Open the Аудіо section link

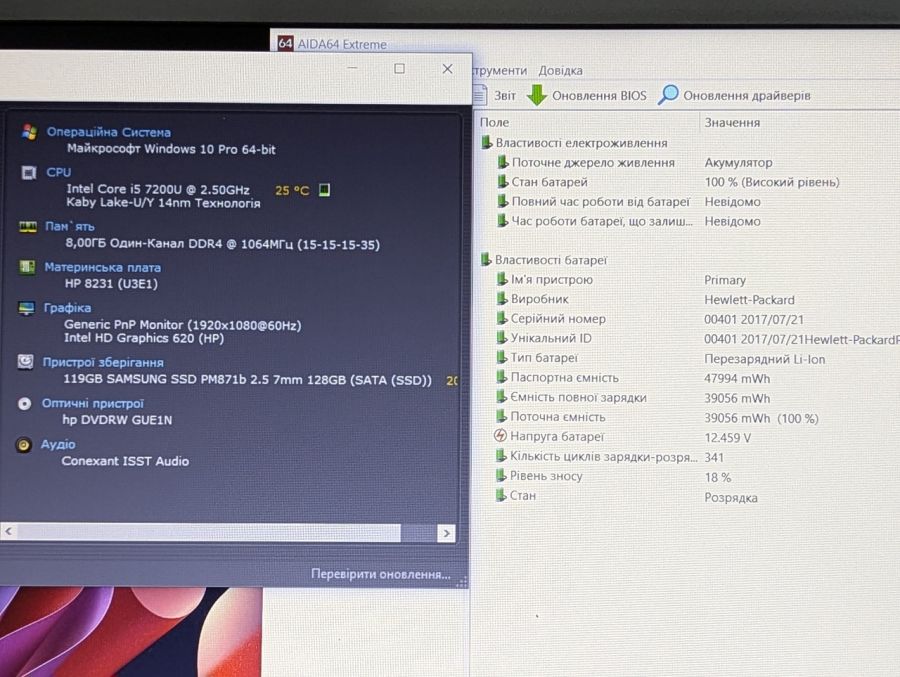58,444
